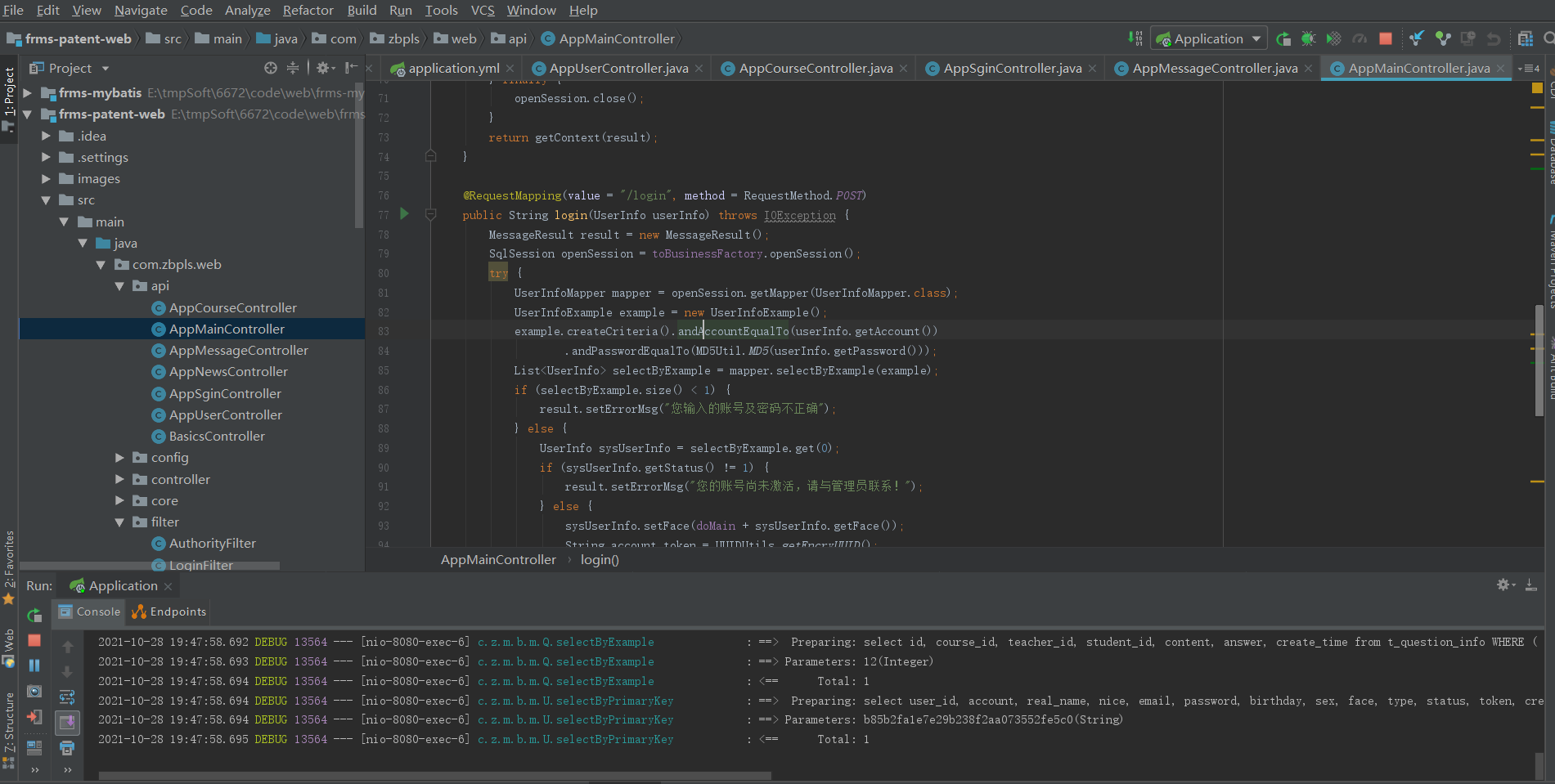Click Collapse All icon in Project panel header
Viewport: 1555px width, 784px height.
[293, 68]
